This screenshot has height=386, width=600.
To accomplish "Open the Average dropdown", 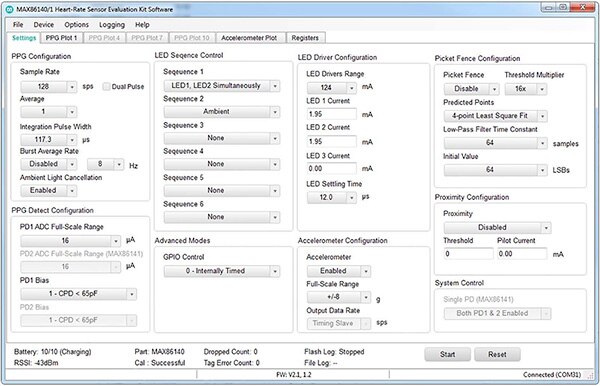I will tap(49, 112).
